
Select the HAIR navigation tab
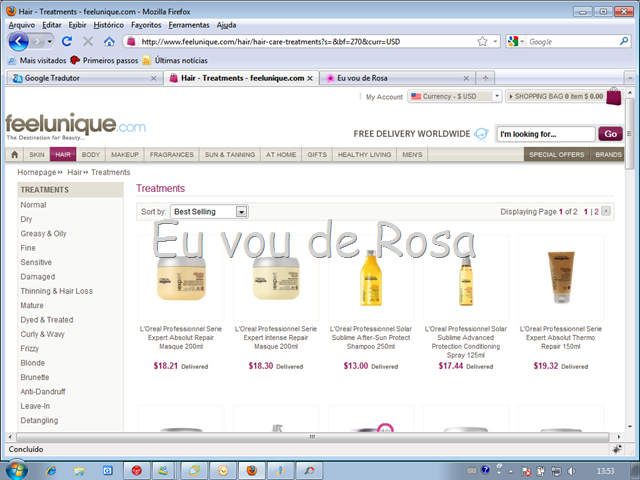click(x=63, y=154)
